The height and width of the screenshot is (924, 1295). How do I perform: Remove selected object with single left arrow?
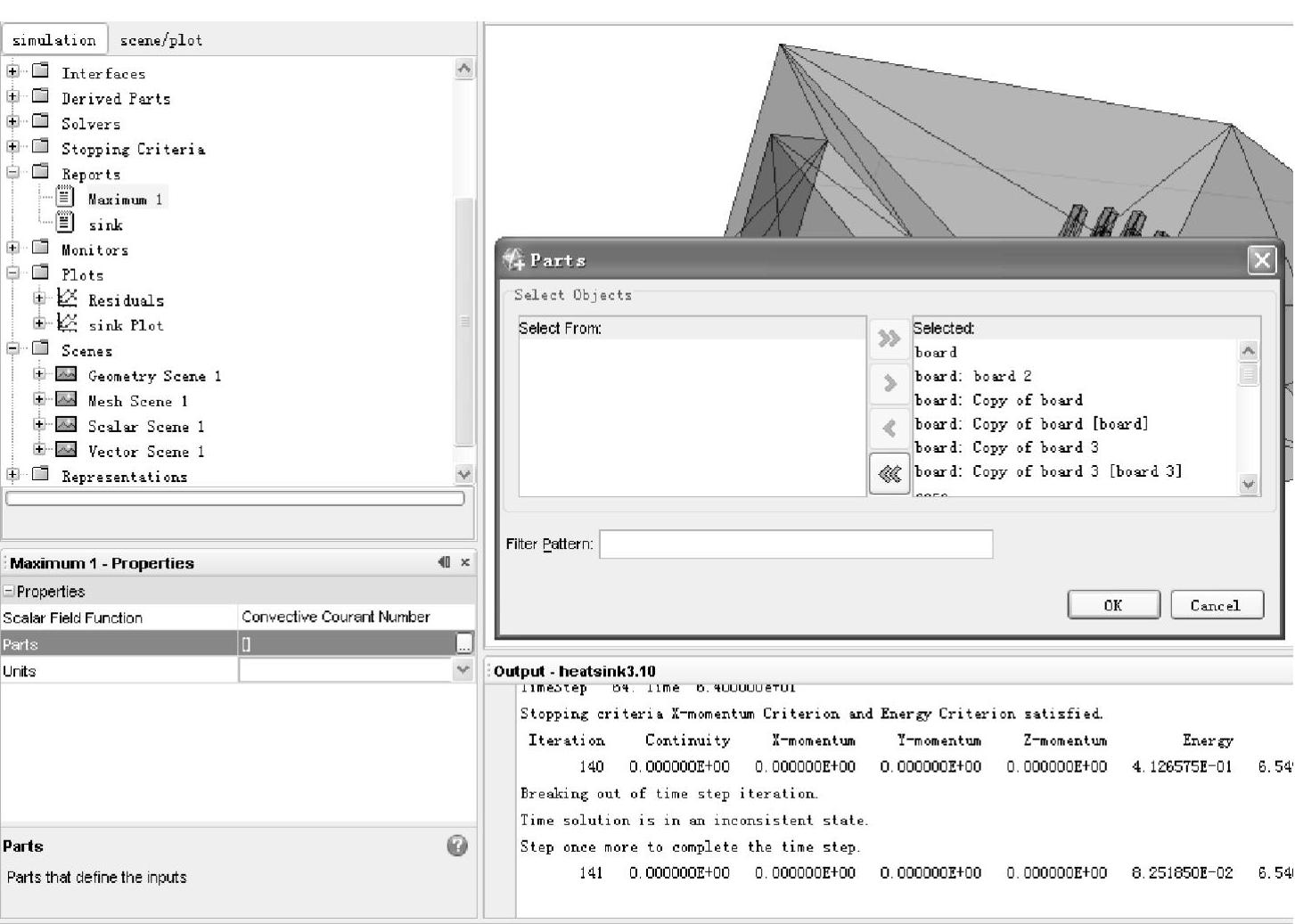coord(889,429)
